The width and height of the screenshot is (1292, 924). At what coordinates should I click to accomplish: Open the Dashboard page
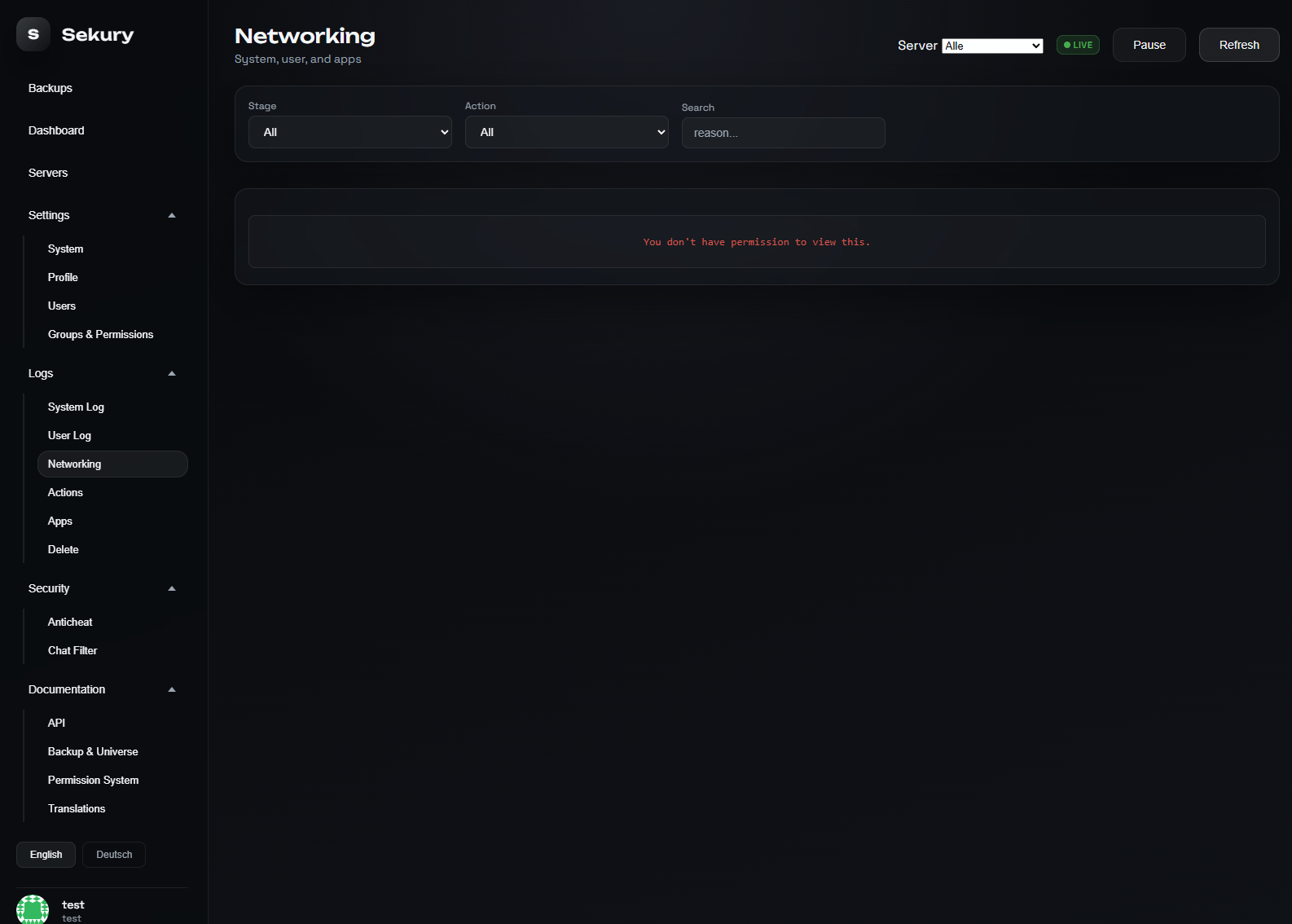click(x=56, y=131)
